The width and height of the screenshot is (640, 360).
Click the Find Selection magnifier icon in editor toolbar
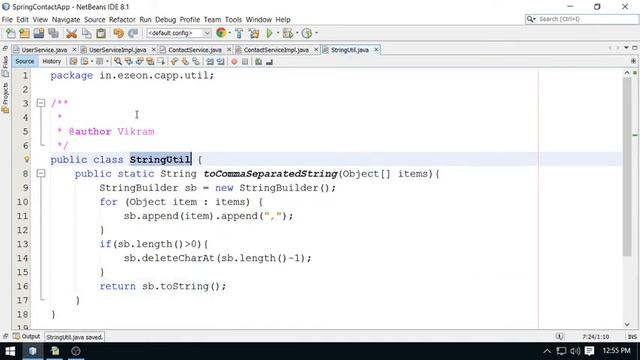118,62
